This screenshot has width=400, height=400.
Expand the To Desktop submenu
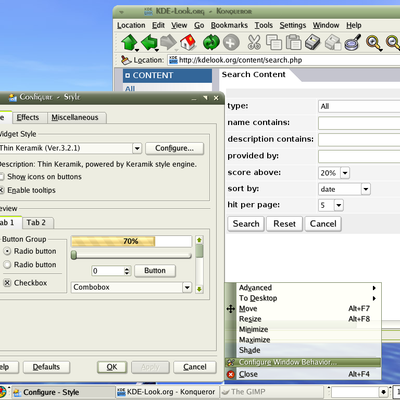(309, 298)
